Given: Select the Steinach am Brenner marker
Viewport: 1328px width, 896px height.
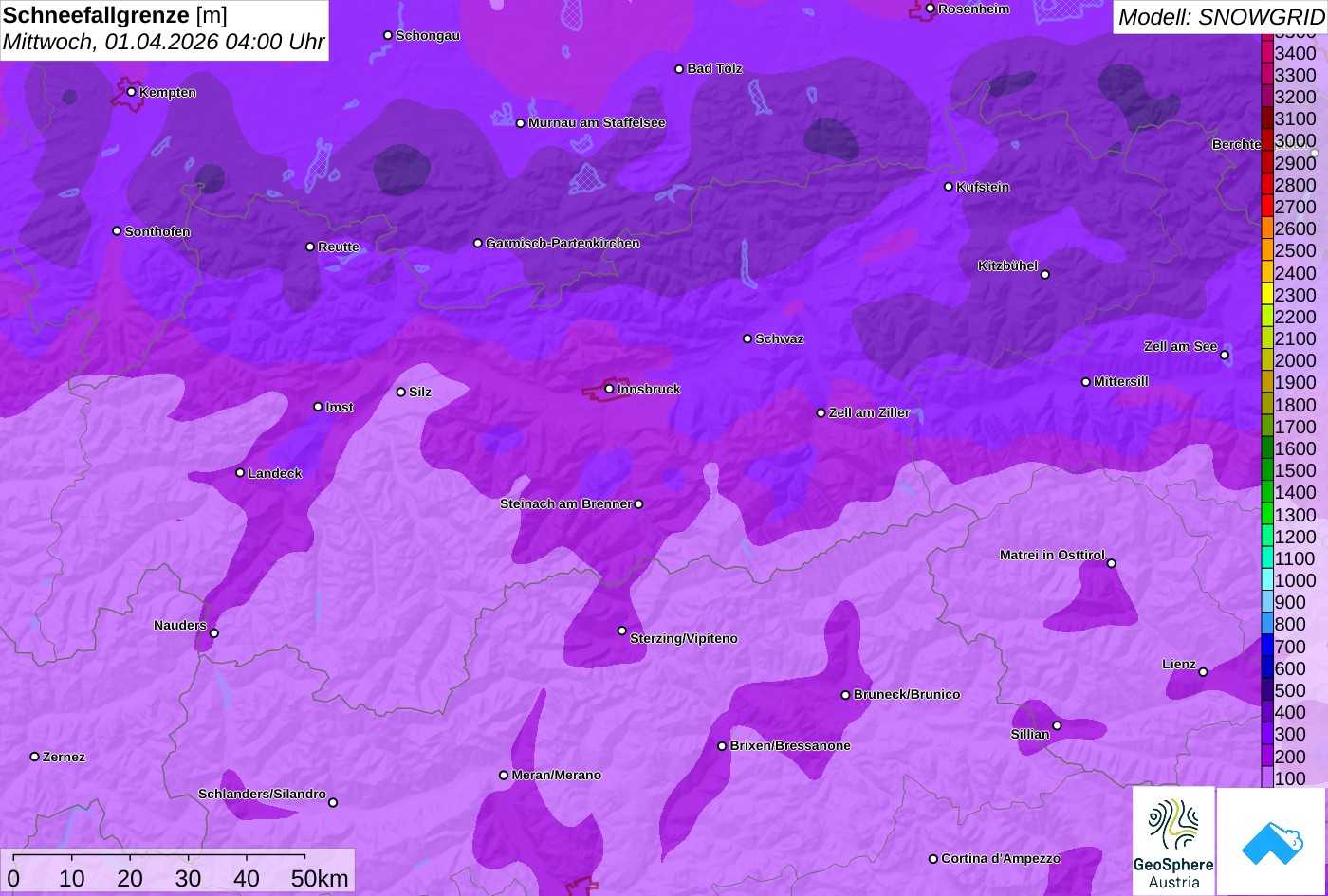Looking at the screenshot, I should (x=638, y=504).
